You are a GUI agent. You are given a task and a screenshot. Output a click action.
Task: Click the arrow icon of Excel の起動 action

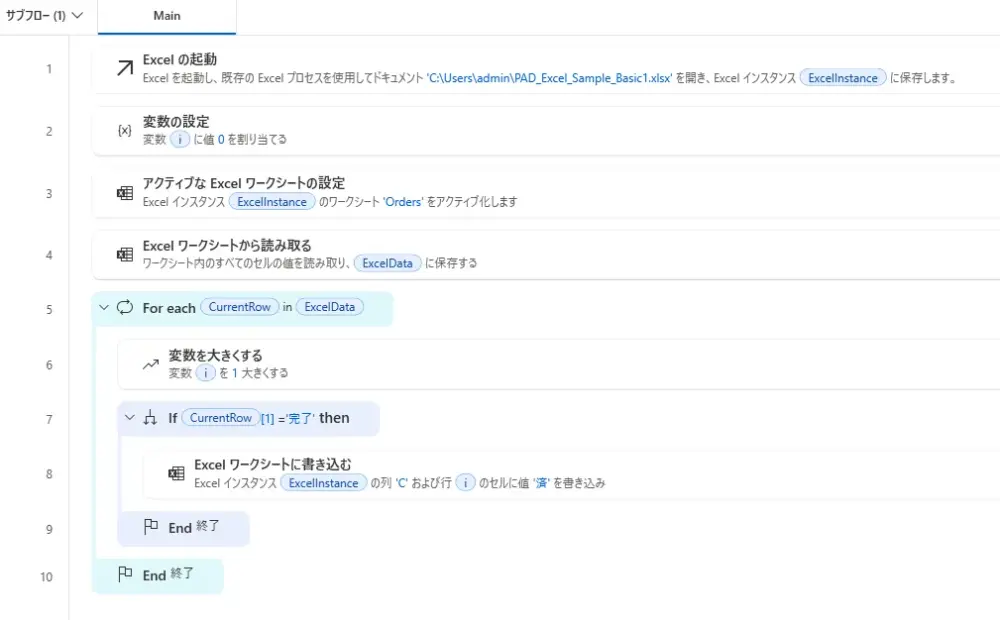coord(124,69)
